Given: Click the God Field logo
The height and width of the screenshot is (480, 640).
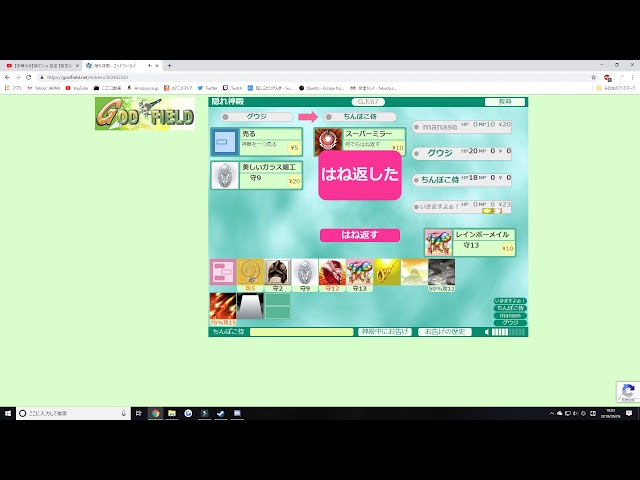Looking at the screenshot, I should [x=145, y=113].
